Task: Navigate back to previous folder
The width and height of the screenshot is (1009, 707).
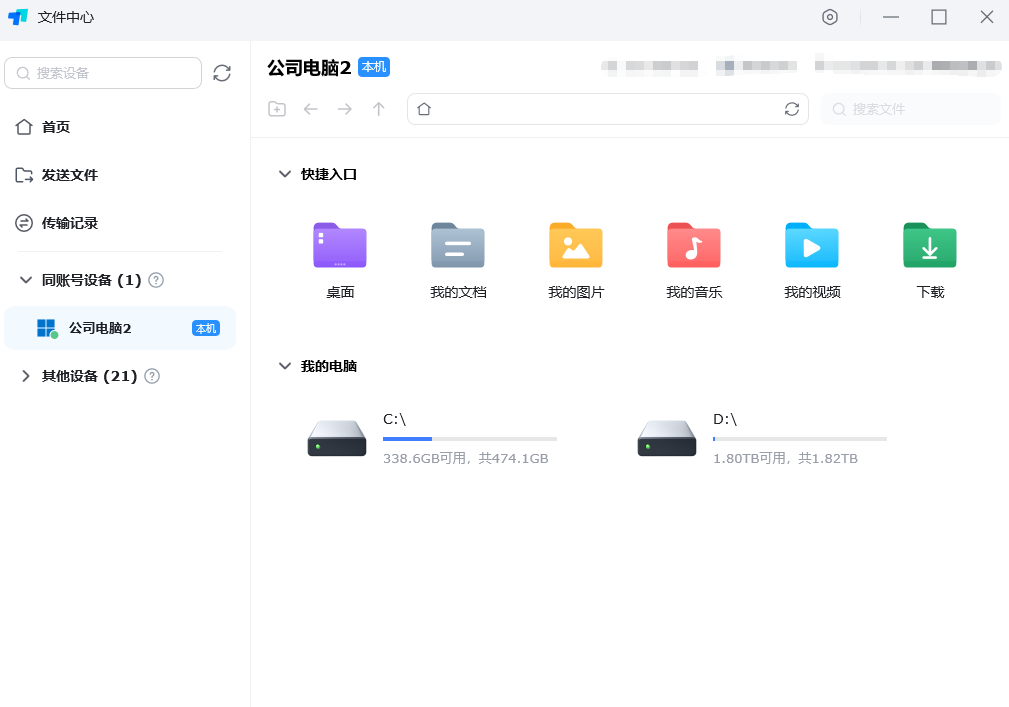Action: (x=311, y=109)
